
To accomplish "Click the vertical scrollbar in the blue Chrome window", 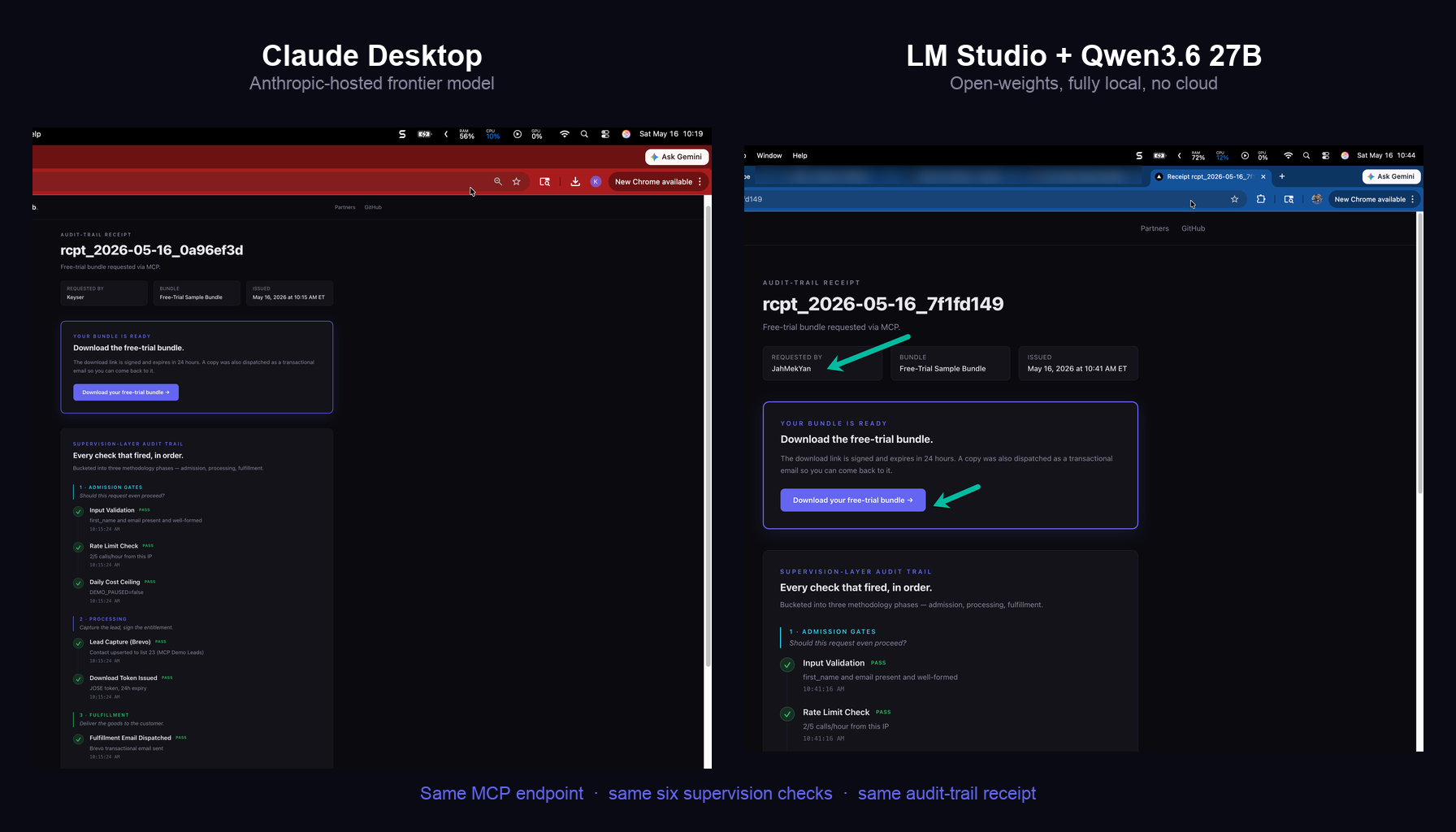I will click(x=1419, y=353).
